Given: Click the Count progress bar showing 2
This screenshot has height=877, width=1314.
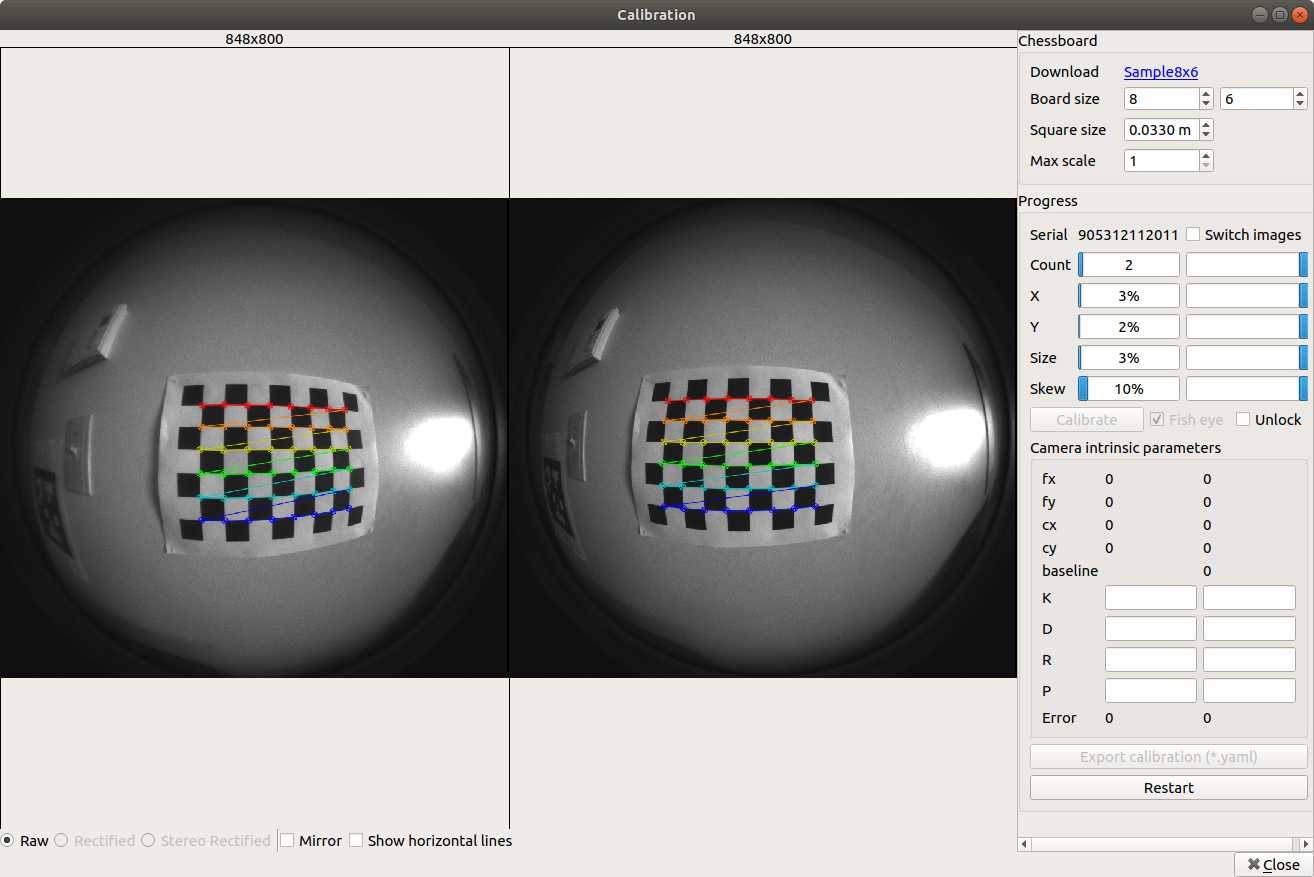Looking at the screenshot, I should click(1129, 265).
